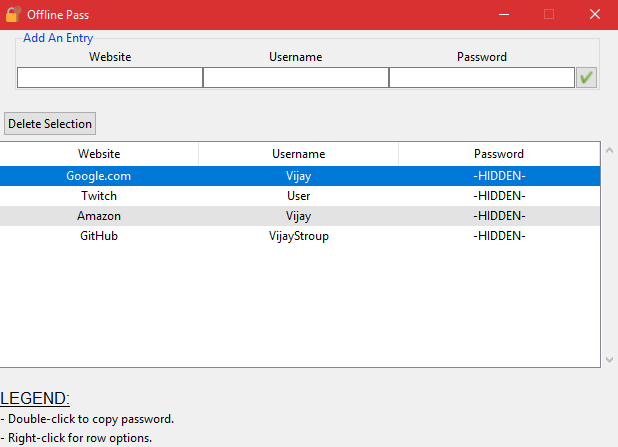The width and height of the screenshot is (618, 447).
Task: Click the User username in Twitch row
Action: coord(298,196)
